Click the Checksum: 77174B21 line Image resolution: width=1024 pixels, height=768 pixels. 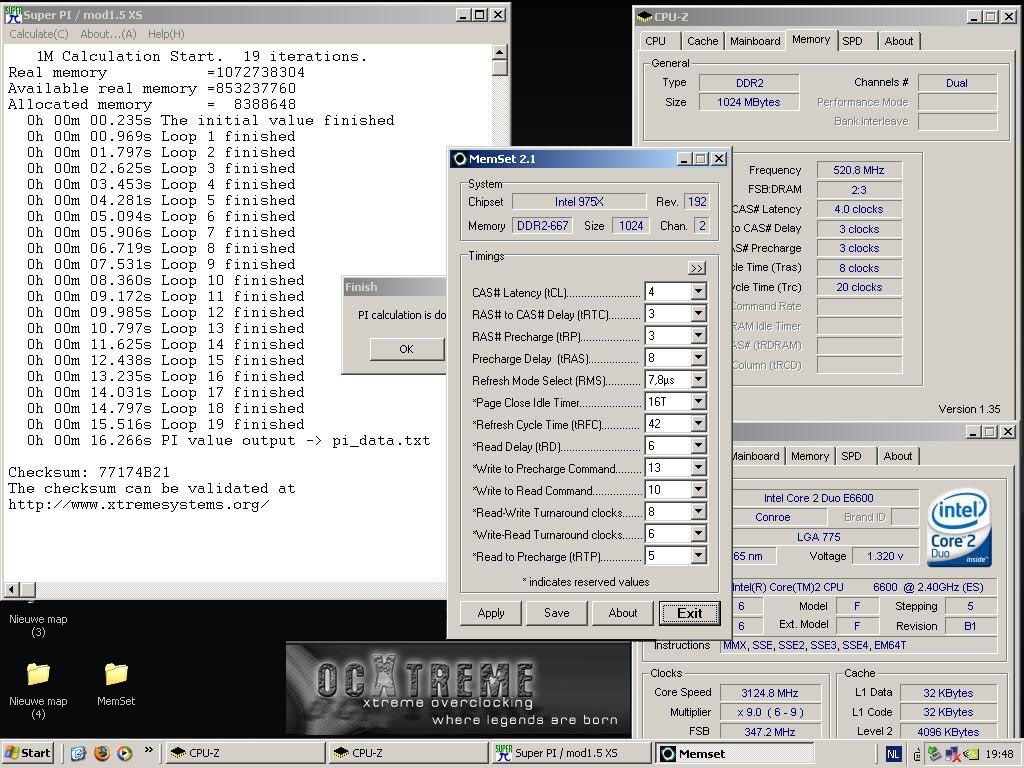coord(89,472)
